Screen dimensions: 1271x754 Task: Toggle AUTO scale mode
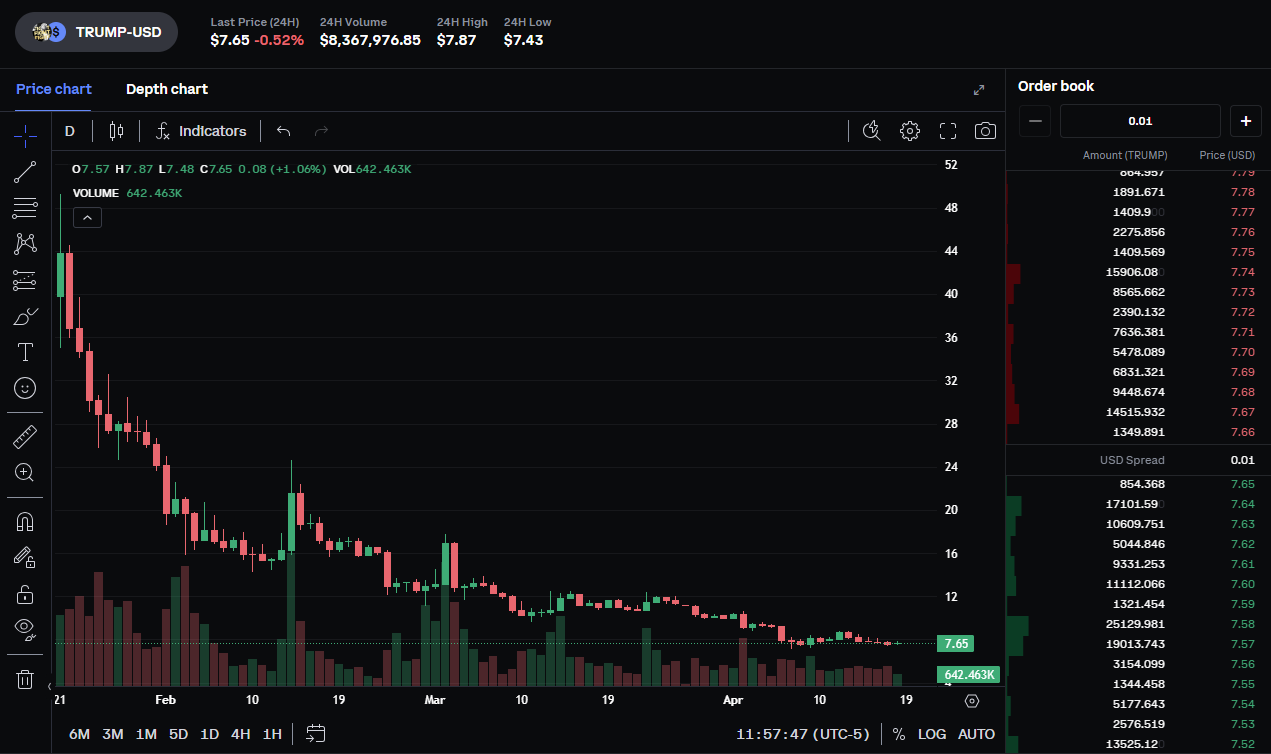point(977,734)
